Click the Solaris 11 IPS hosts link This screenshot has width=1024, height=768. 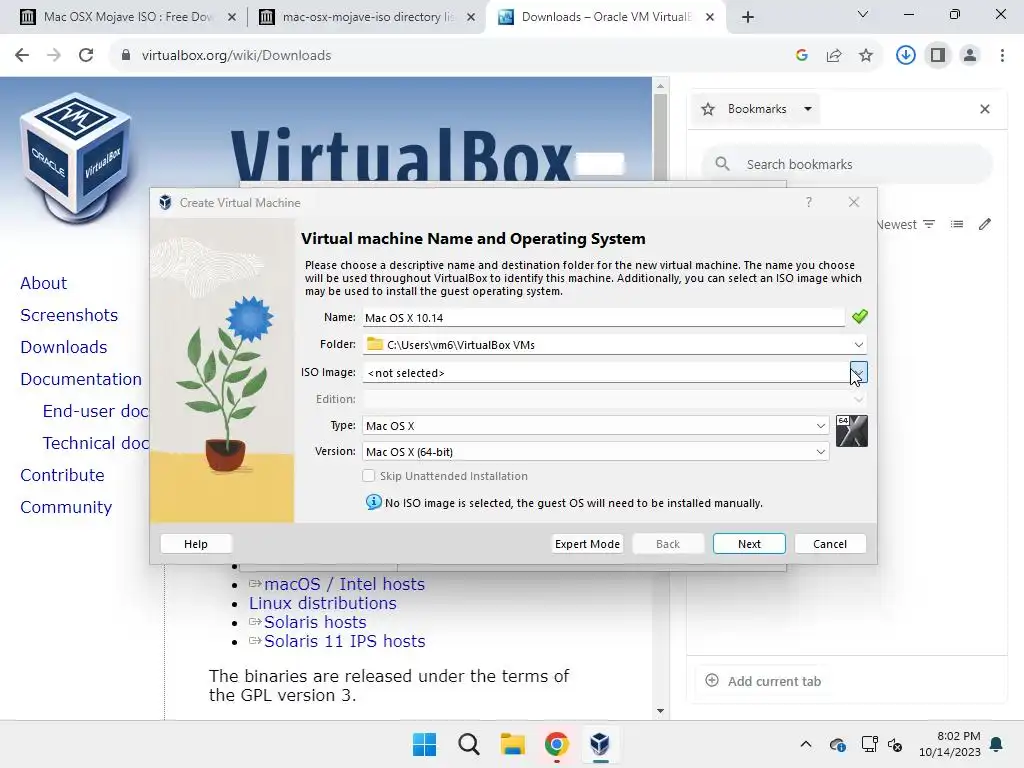click(x=344, y=641)
